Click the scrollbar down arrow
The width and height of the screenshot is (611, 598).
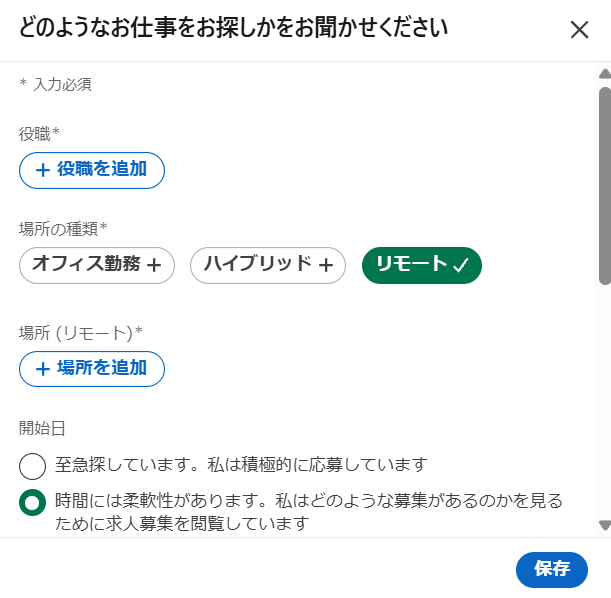click(x=604, y=525)
